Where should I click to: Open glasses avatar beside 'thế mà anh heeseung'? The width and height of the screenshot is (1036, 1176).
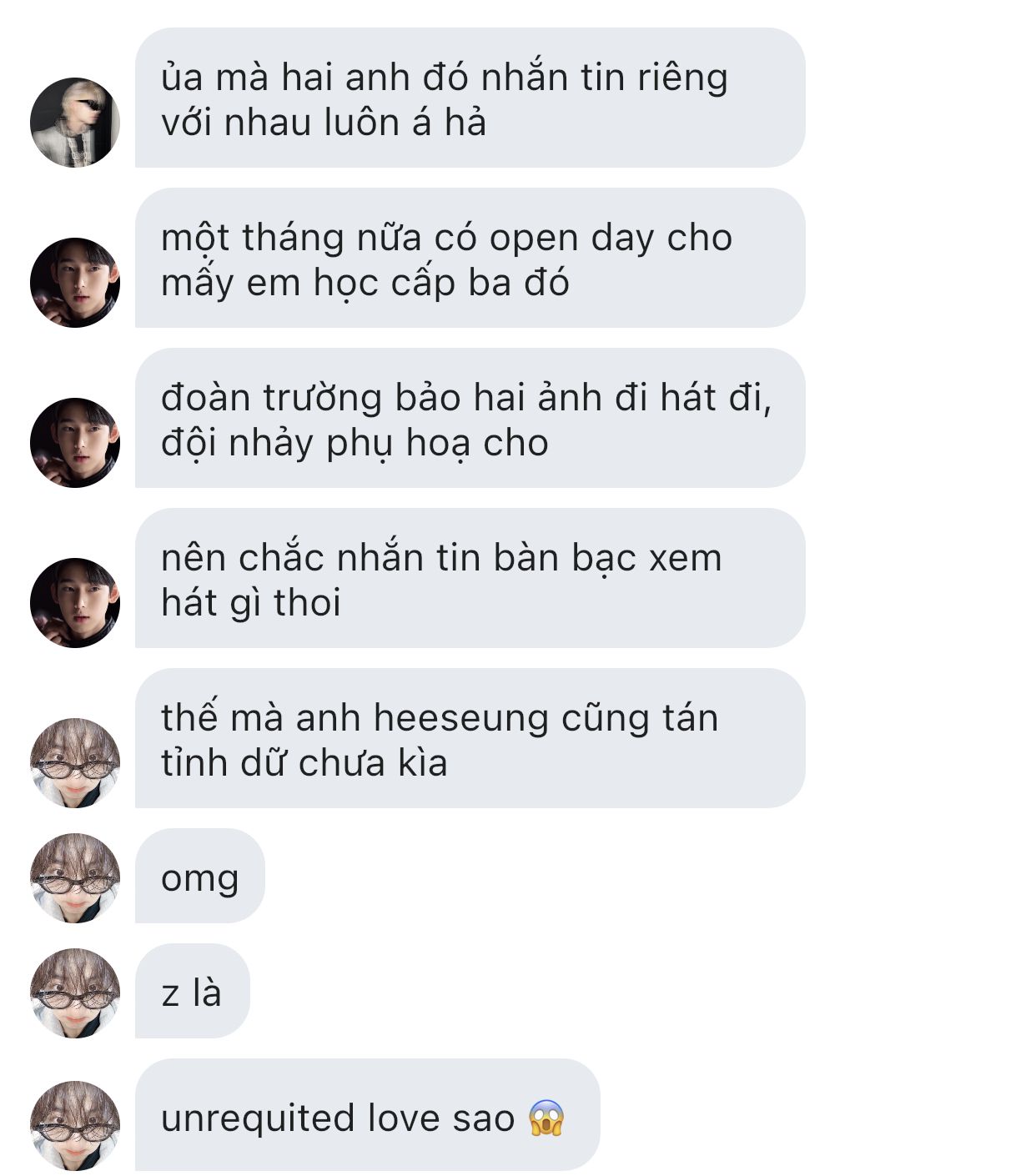pos(75,763)
